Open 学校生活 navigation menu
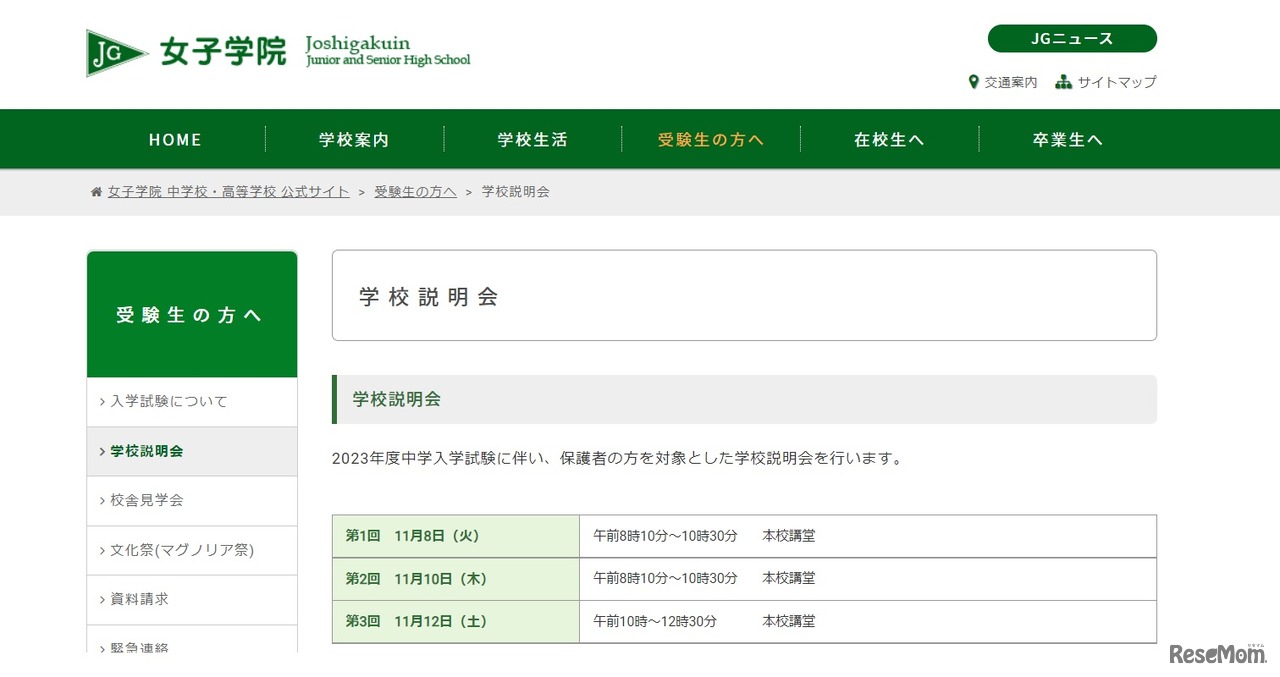This screenshot has width=1280, height=677. coord(533,140)
